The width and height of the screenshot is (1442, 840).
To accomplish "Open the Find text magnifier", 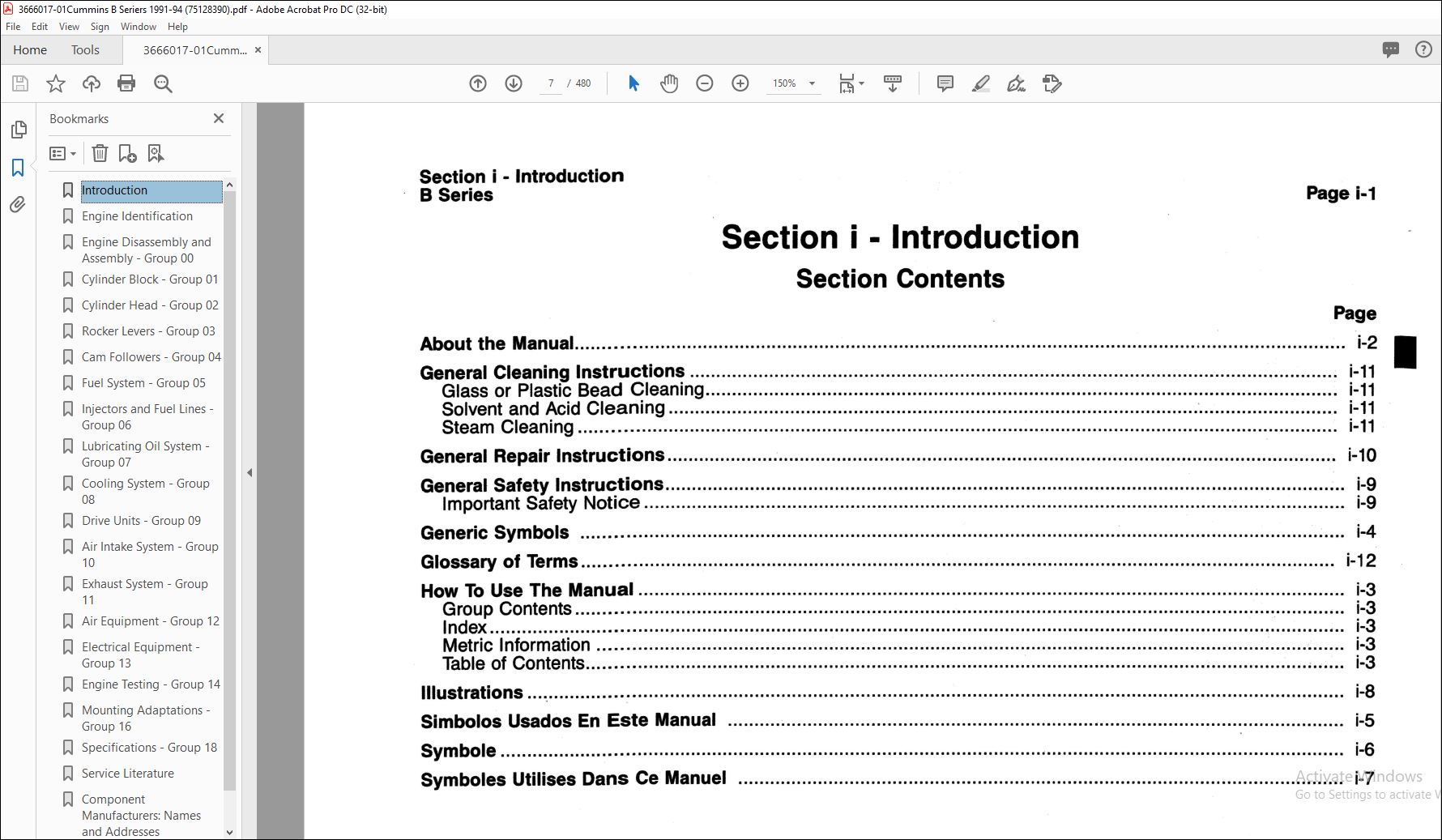I will [x=163, y=83].
